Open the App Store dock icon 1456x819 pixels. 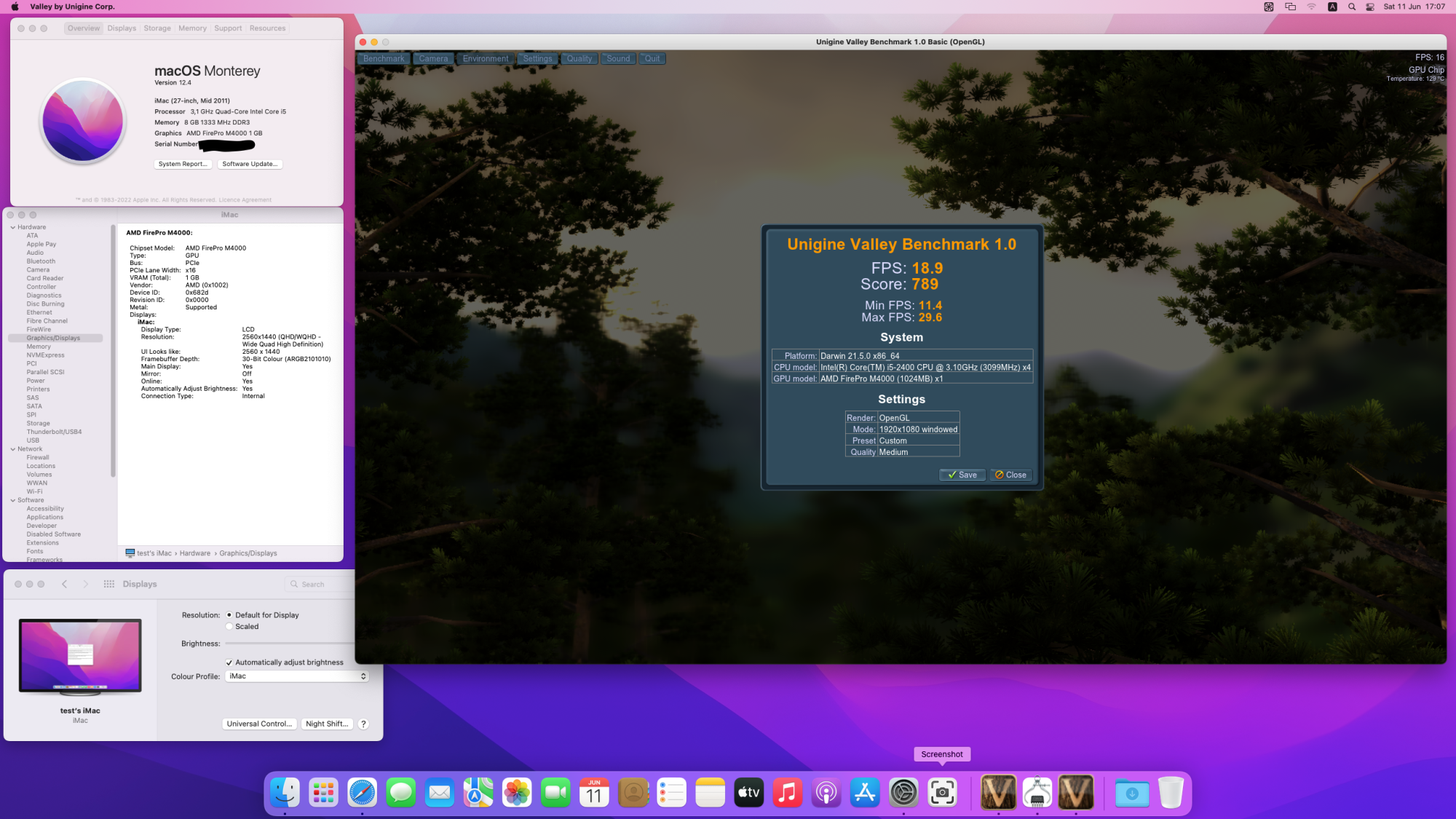(865, 793)
